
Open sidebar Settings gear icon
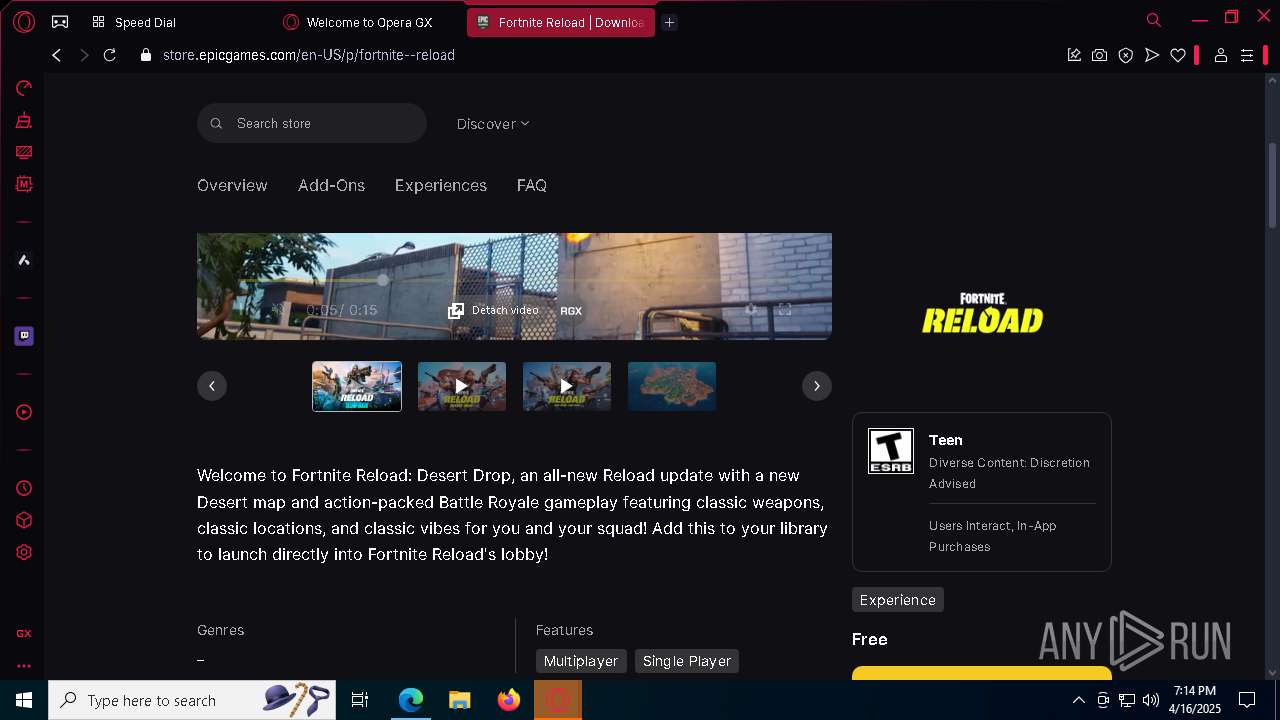(24, 552)
